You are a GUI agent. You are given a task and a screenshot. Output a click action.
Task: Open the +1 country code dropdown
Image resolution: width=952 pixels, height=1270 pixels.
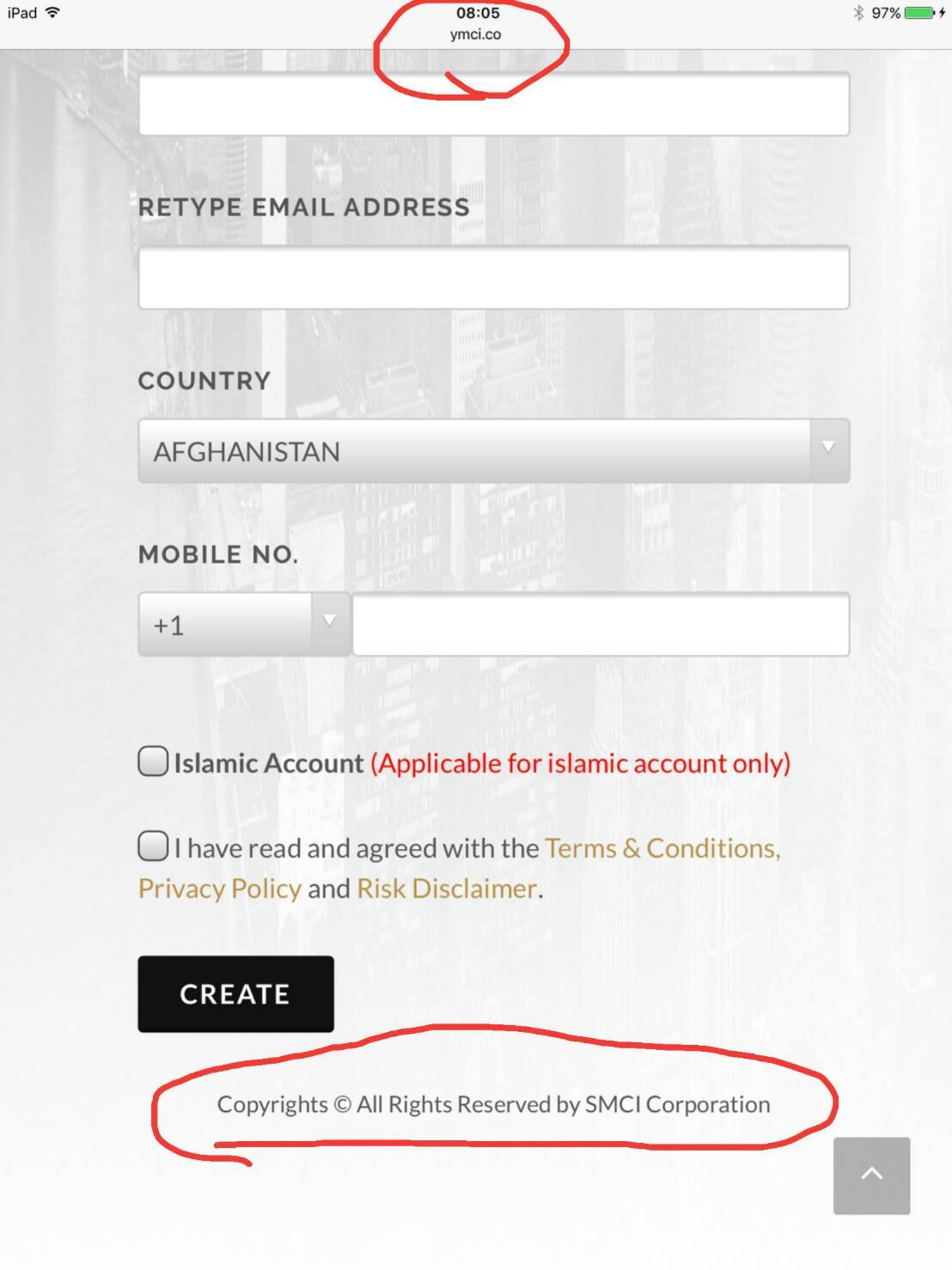pos(244,624)
